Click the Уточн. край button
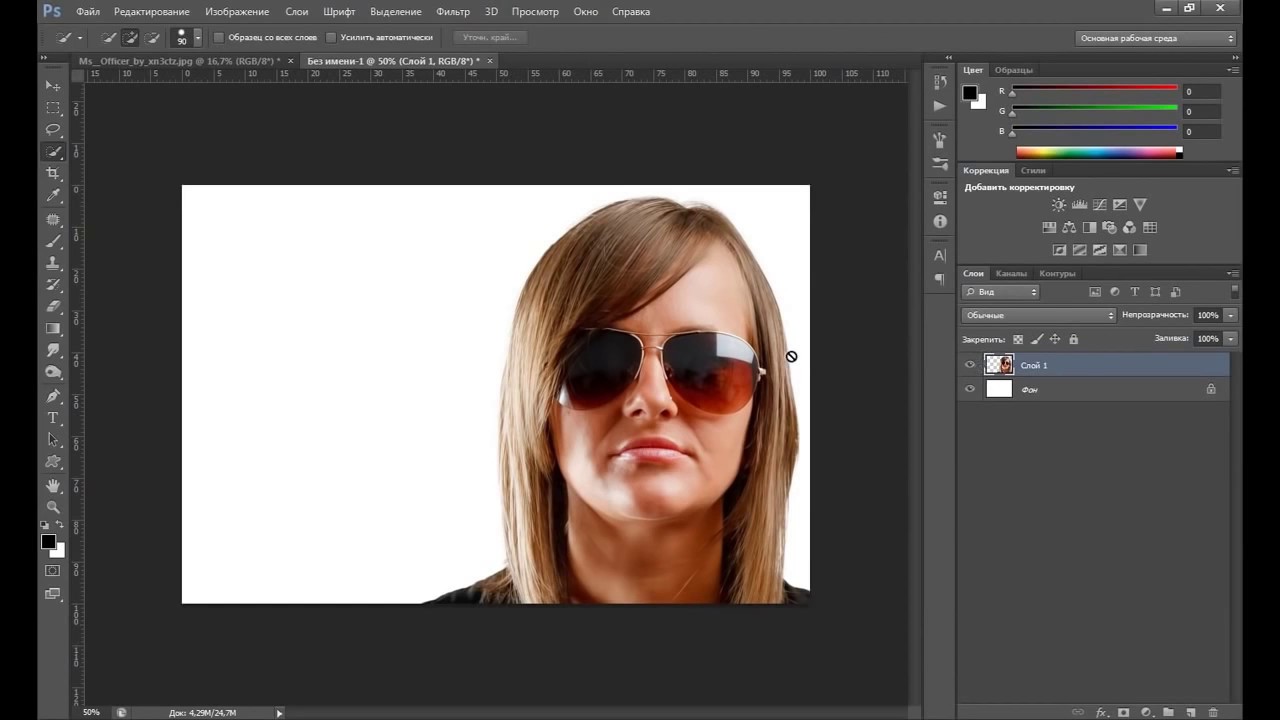 pos(489,38)
